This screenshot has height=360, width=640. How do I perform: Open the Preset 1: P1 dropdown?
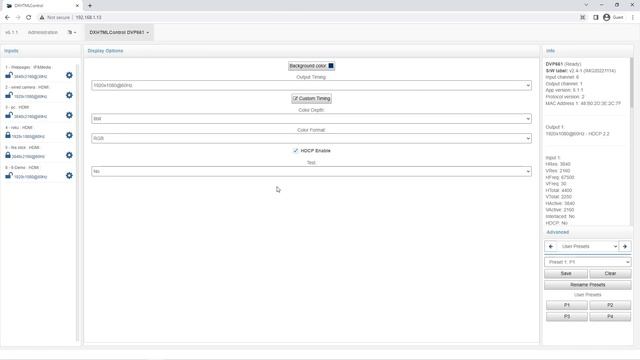coord(588,262)
